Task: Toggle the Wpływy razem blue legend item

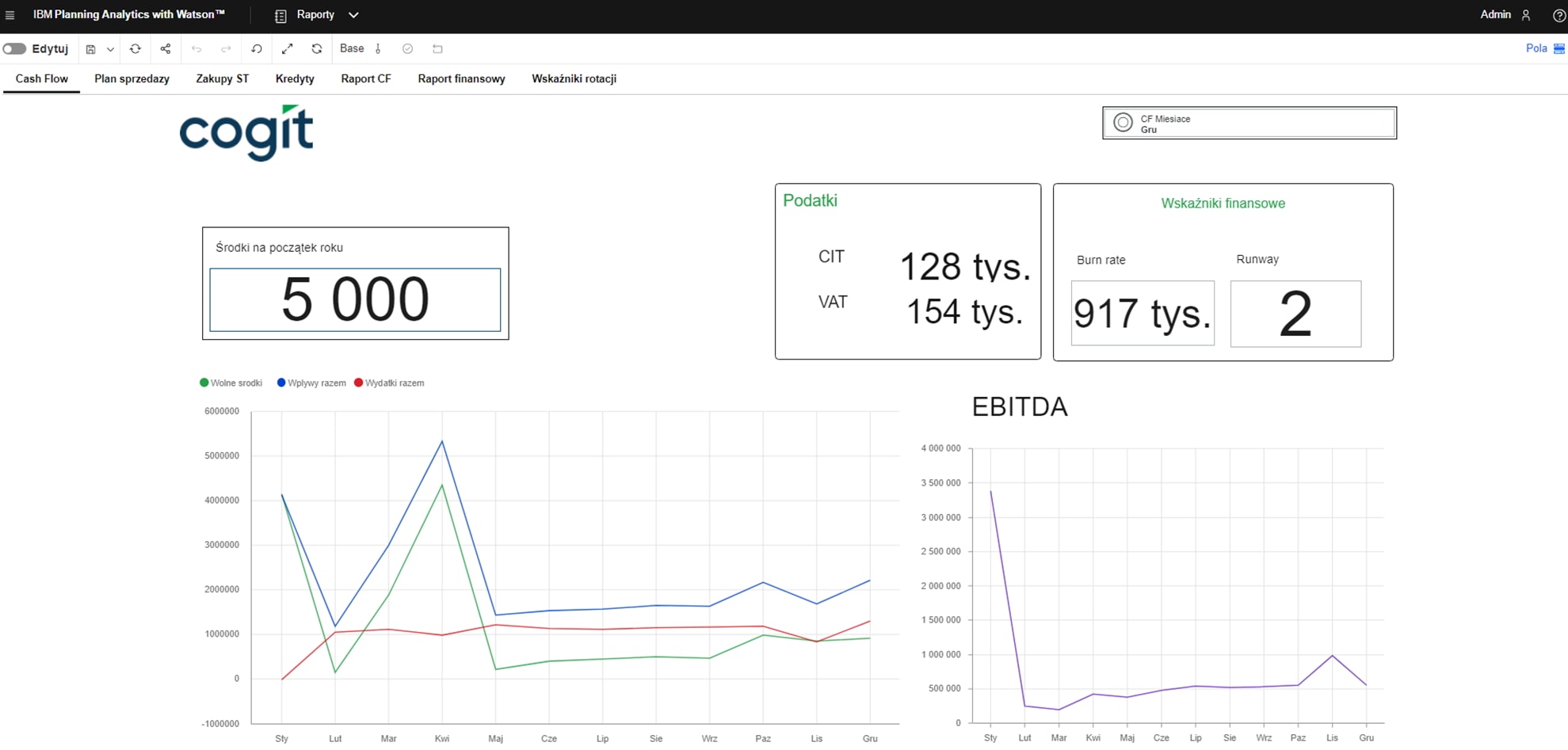Action: (x=311, y=383)
